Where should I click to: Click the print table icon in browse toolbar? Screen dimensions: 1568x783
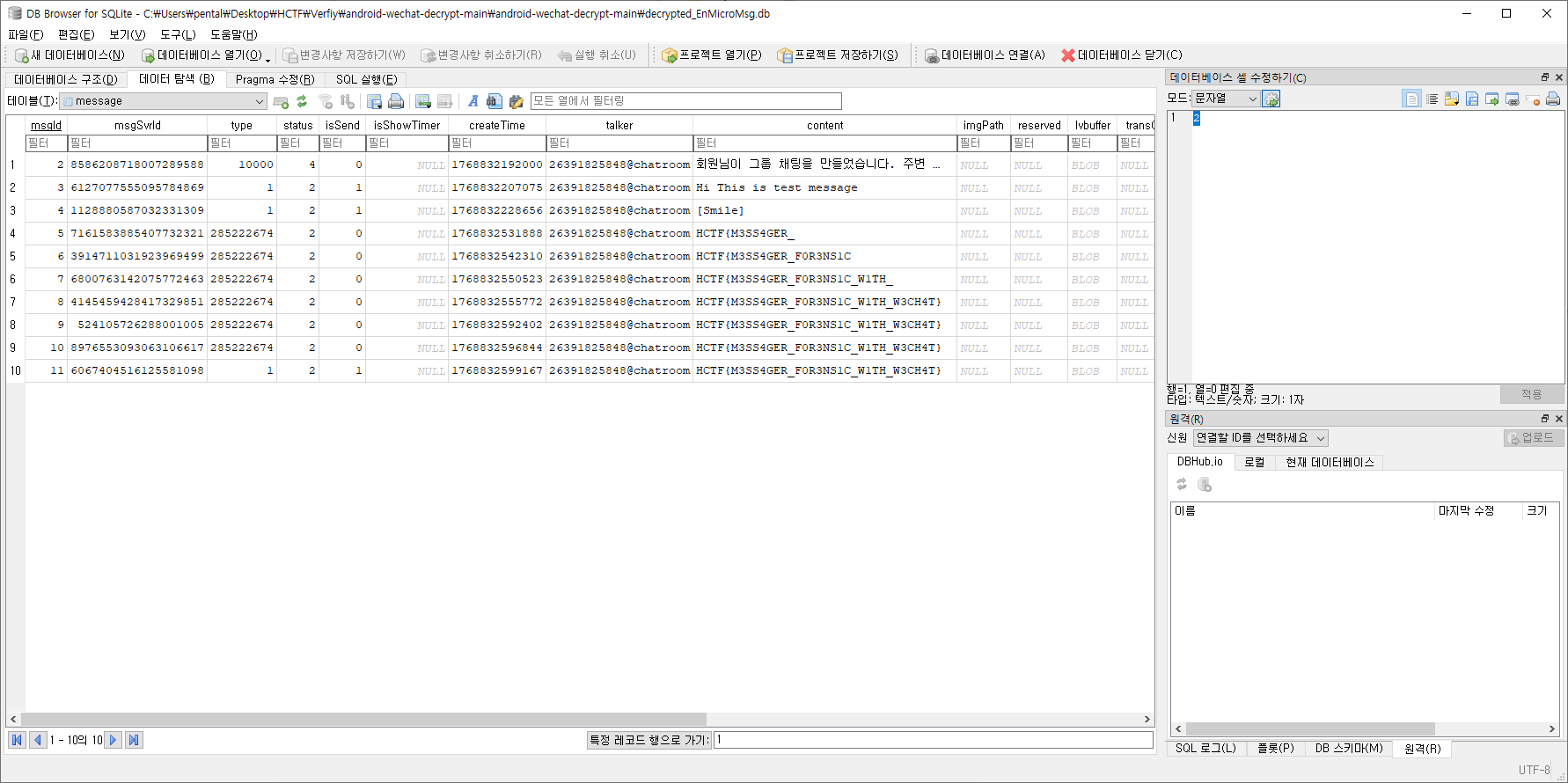point(396,101)
